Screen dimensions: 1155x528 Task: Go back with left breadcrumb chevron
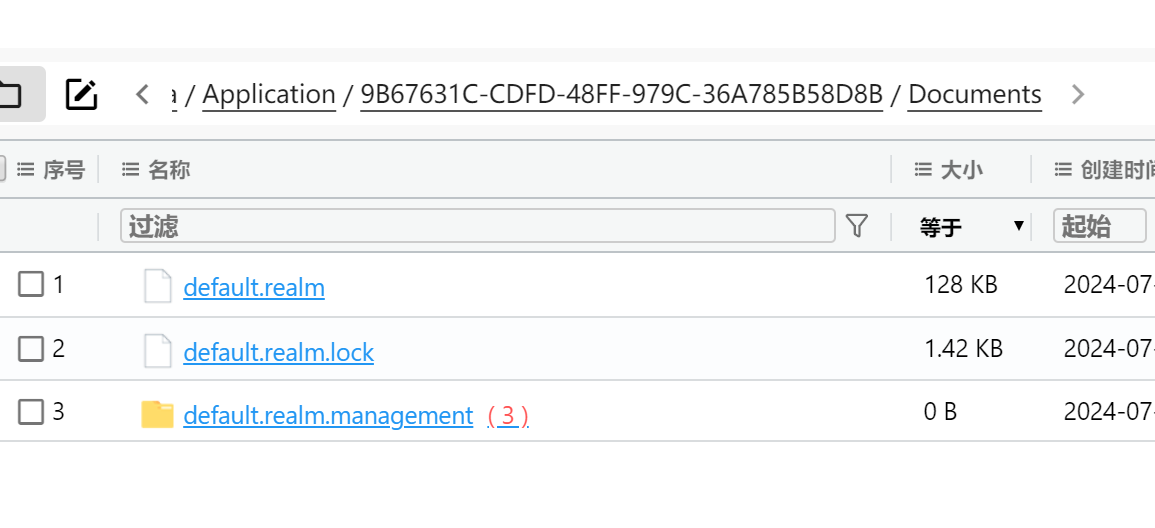click(x=143, y=94)
